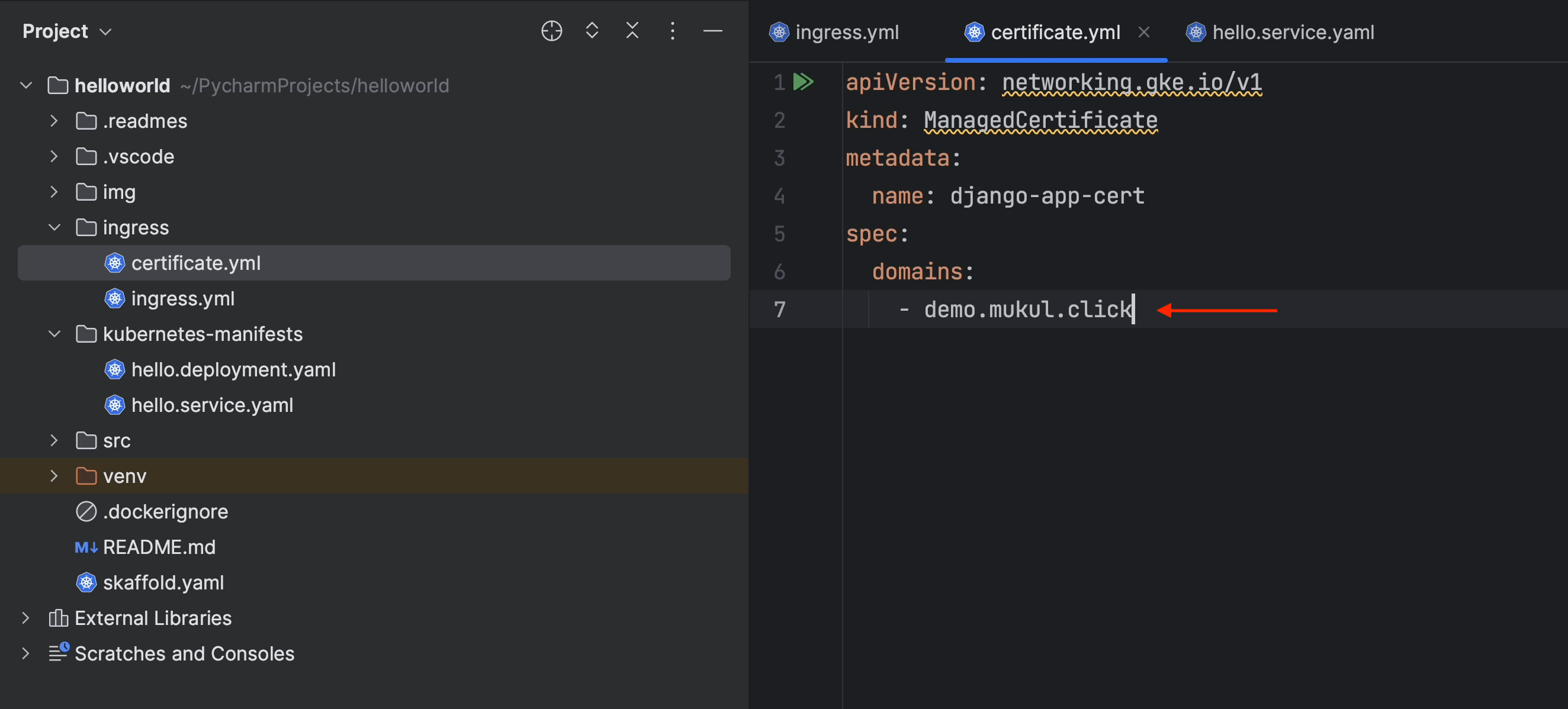This screenshot has width=1568, height=709.
Task: Click line number 7 in the gutter
Action: 779,309
